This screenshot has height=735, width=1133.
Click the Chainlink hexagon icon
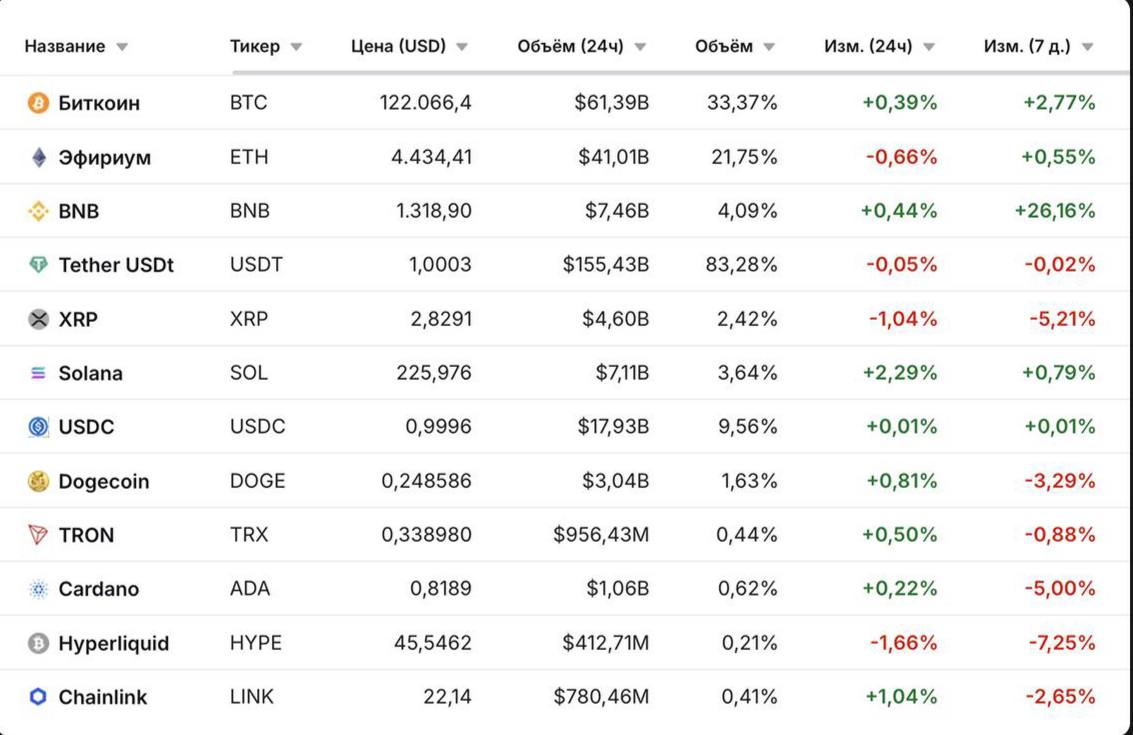point(38,697)
